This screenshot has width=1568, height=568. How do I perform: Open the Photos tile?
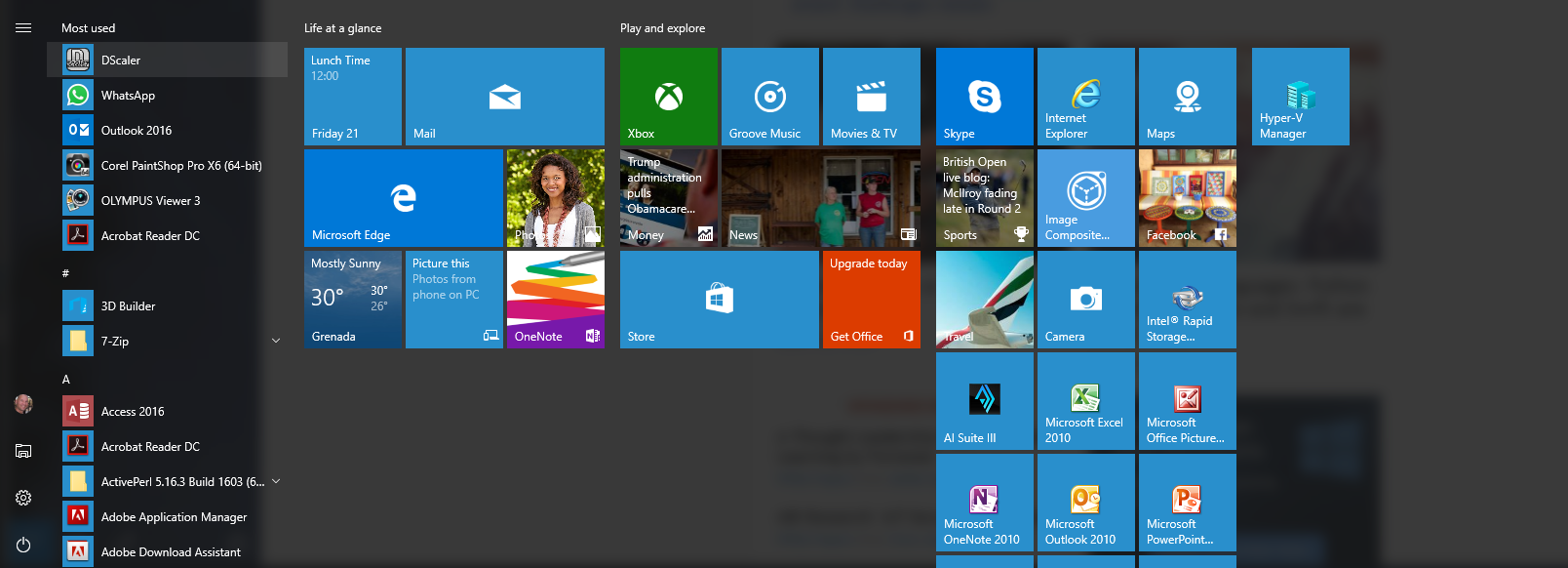tap(556, 198)
